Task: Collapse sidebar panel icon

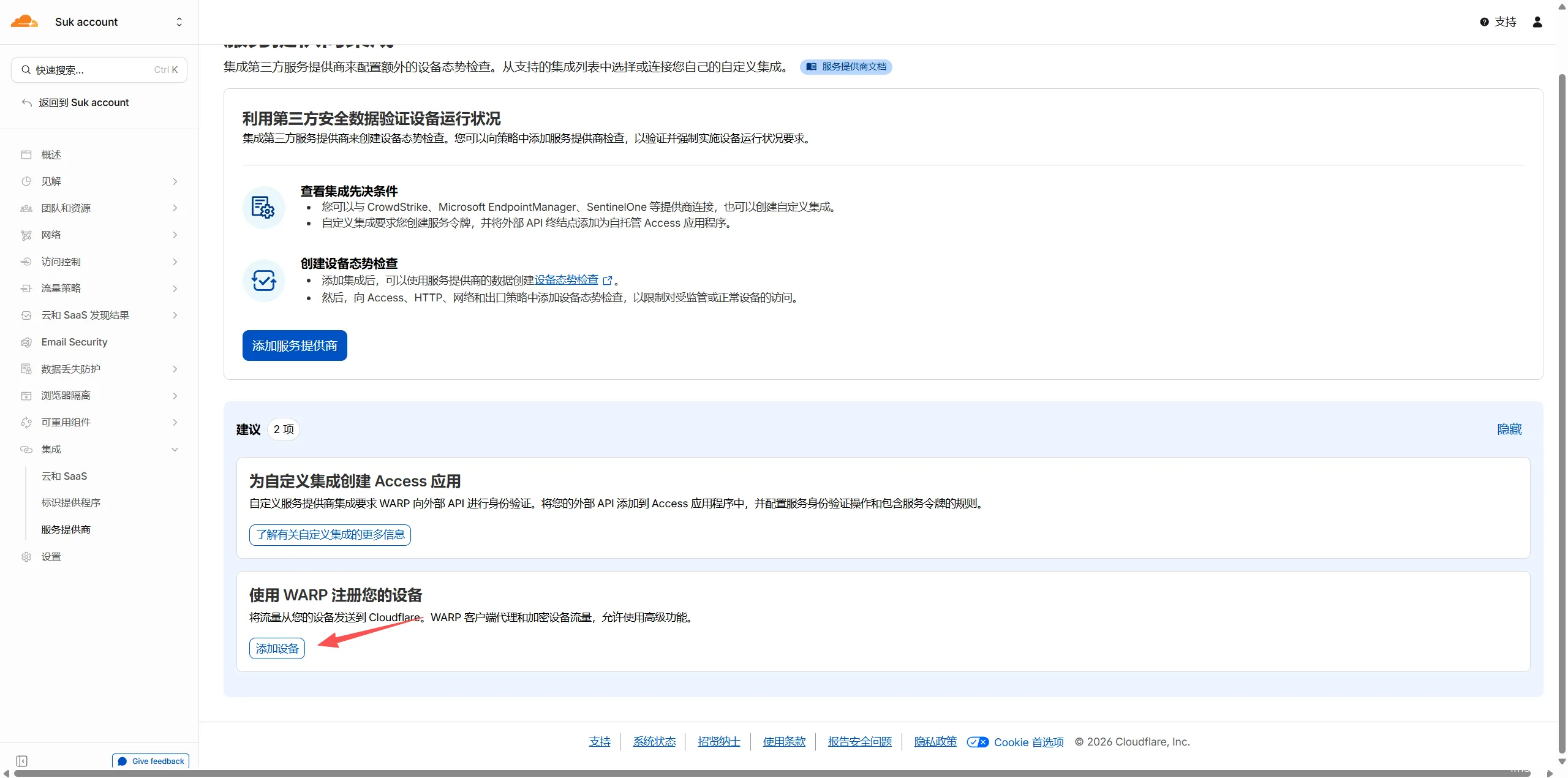Action: click(x=22, y=761)
